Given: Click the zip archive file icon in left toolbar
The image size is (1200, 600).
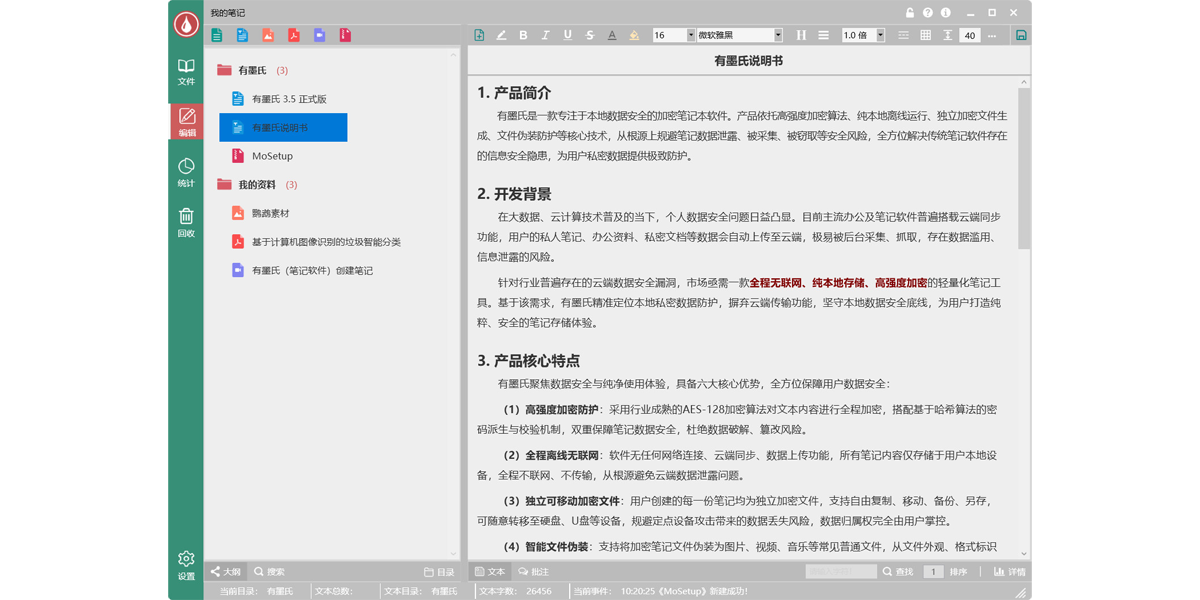Looking at the screenshot, I should click(x=345, y=35).
